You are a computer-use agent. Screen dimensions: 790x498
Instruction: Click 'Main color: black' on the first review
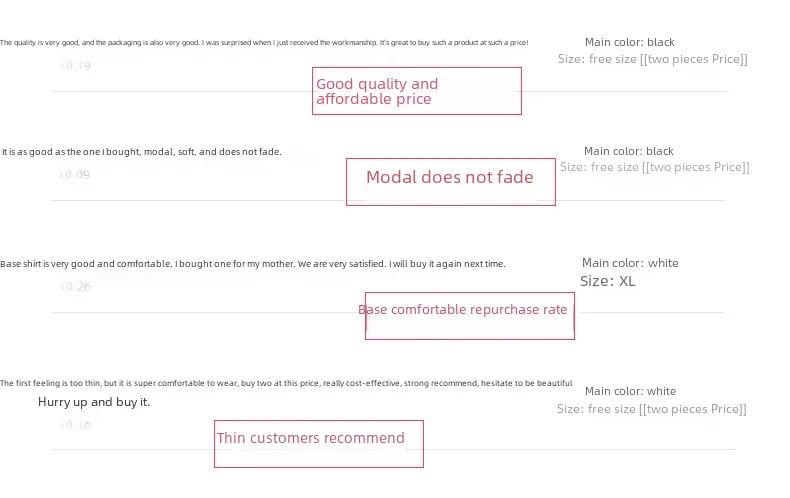tap(630, 42)
